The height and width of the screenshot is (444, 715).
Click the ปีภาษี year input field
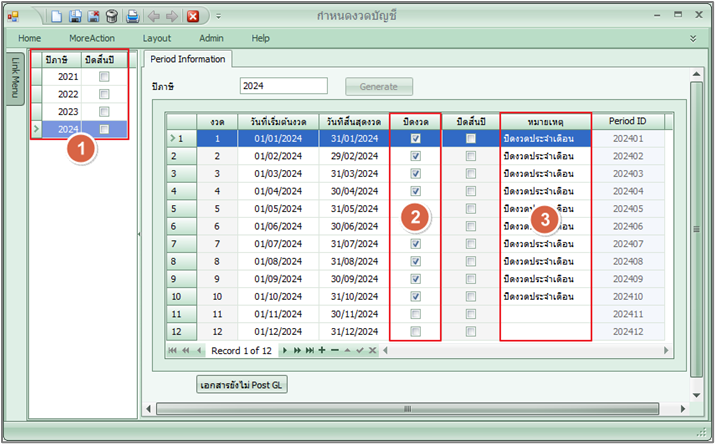coord(283,86)
